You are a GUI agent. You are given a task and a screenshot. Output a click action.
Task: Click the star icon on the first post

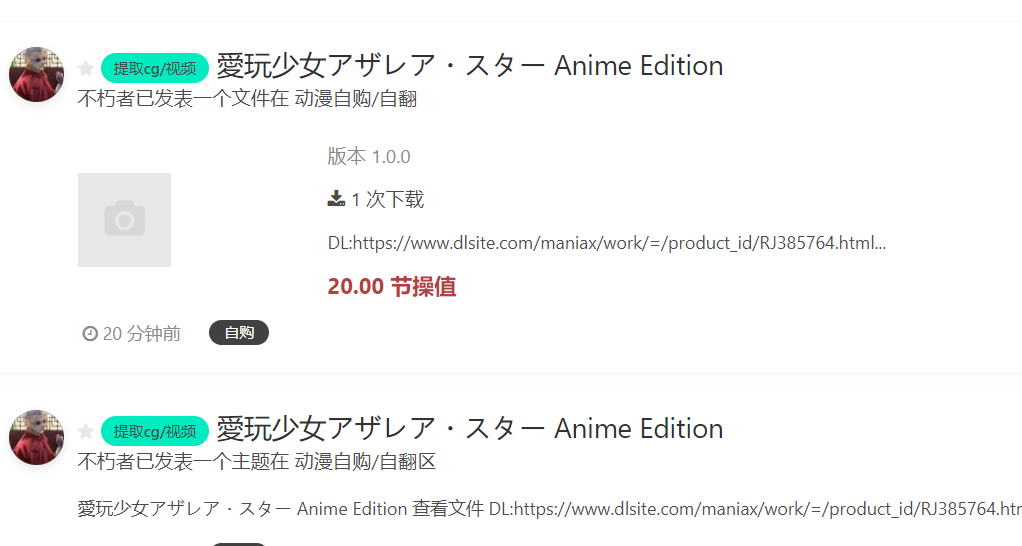[86, 68]
